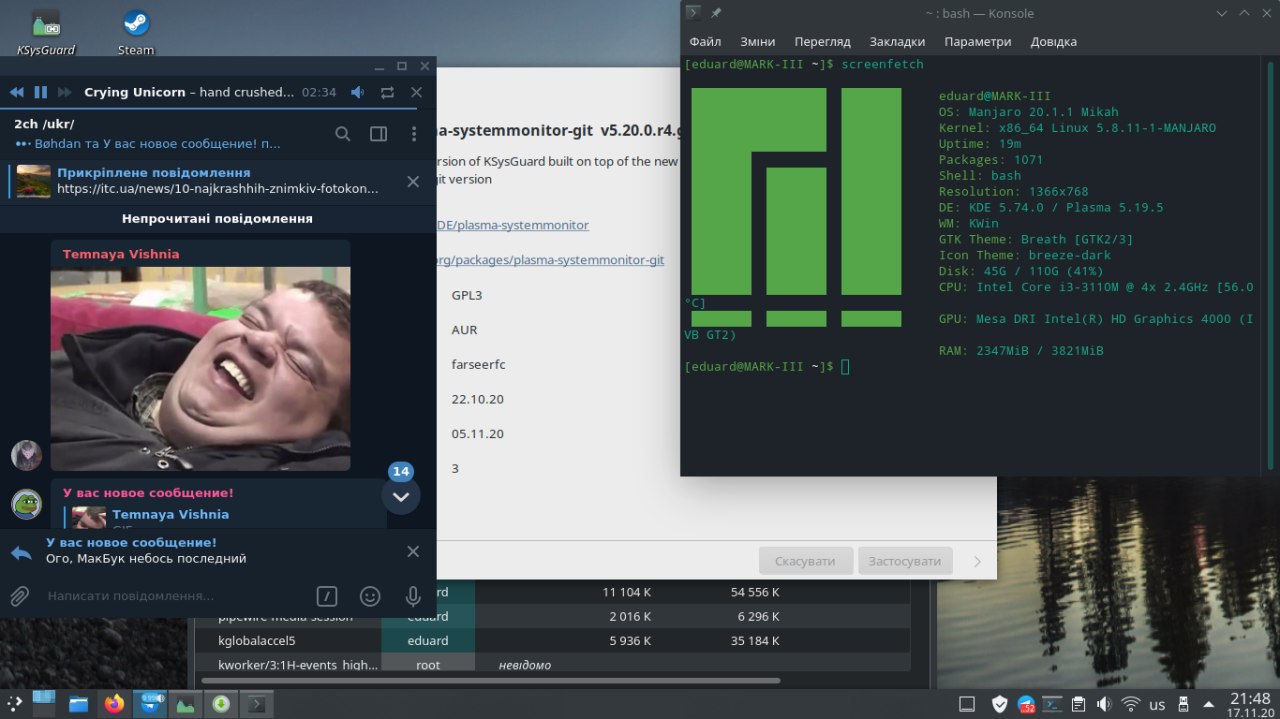Open Зміни menu in Konsole
The width and height of the screenshot is (1280, 719).
click(758, 42)
